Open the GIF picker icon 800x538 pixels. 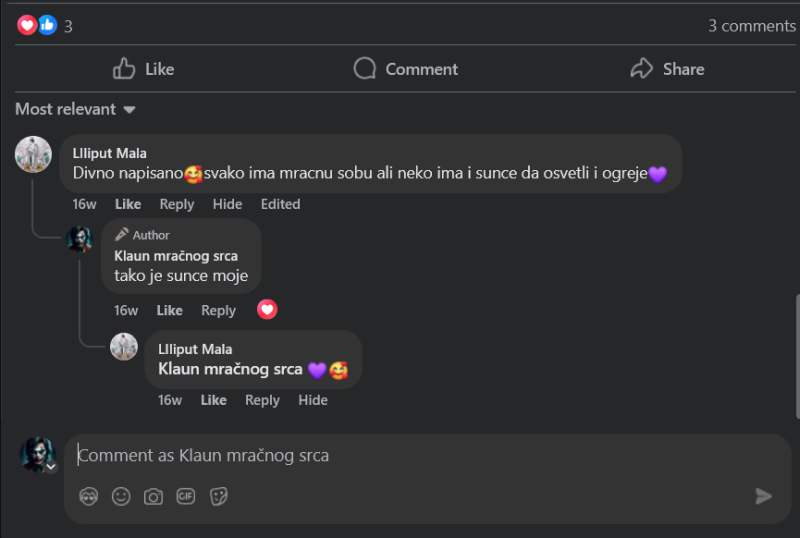click(186, 496)
